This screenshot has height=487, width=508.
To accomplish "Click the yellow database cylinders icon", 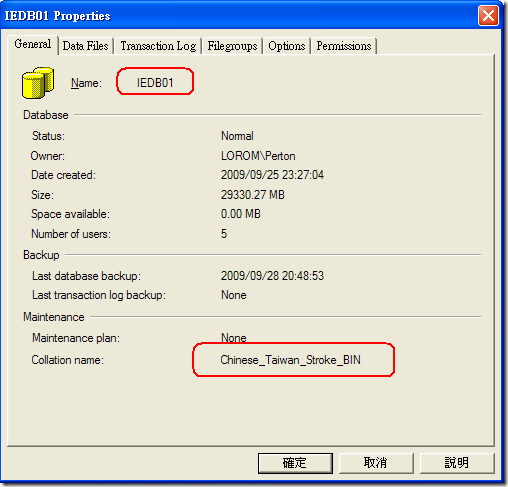I will (38, 83).
